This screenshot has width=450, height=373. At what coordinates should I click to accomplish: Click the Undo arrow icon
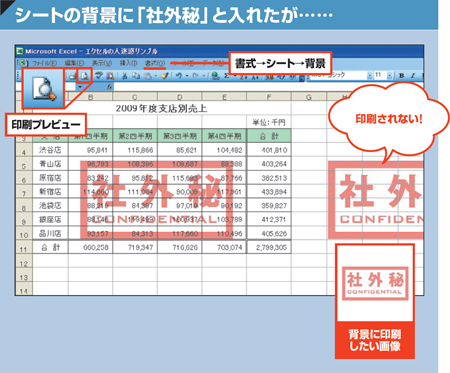179,76
